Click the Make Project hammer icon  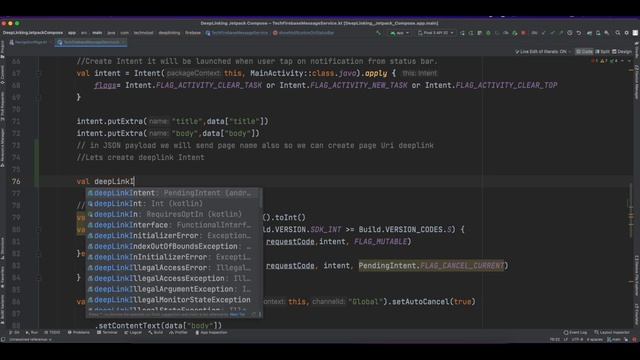click(378, 33)
